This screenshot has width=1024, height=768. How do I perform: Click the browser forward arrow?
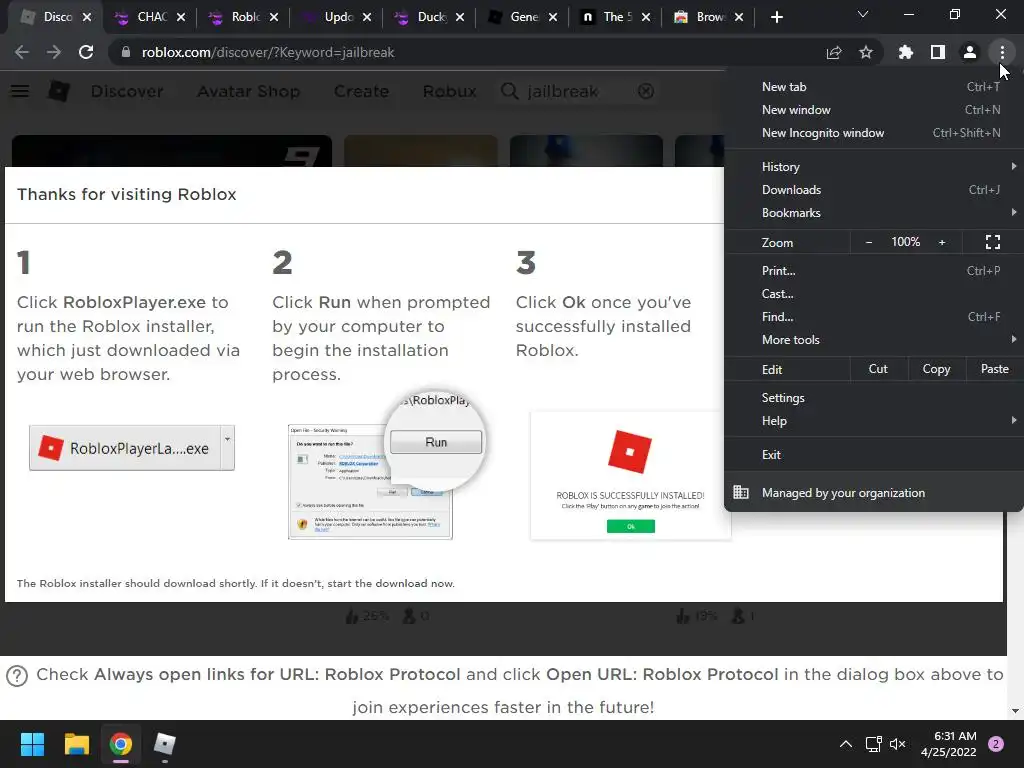click(54, 52)
